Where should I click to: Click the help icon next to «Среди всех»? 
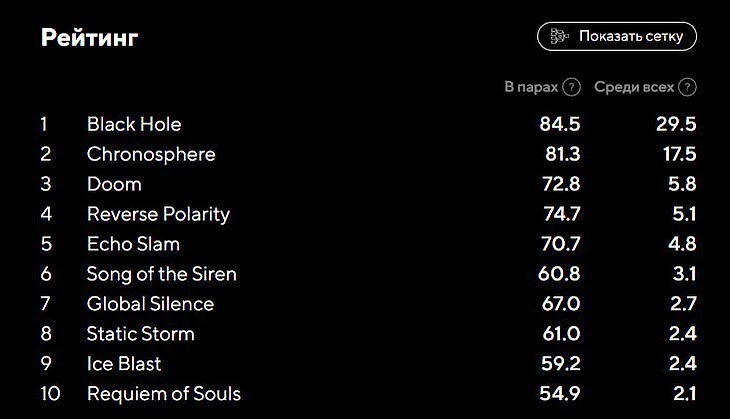pyautogui.click(x=687, y=87)
